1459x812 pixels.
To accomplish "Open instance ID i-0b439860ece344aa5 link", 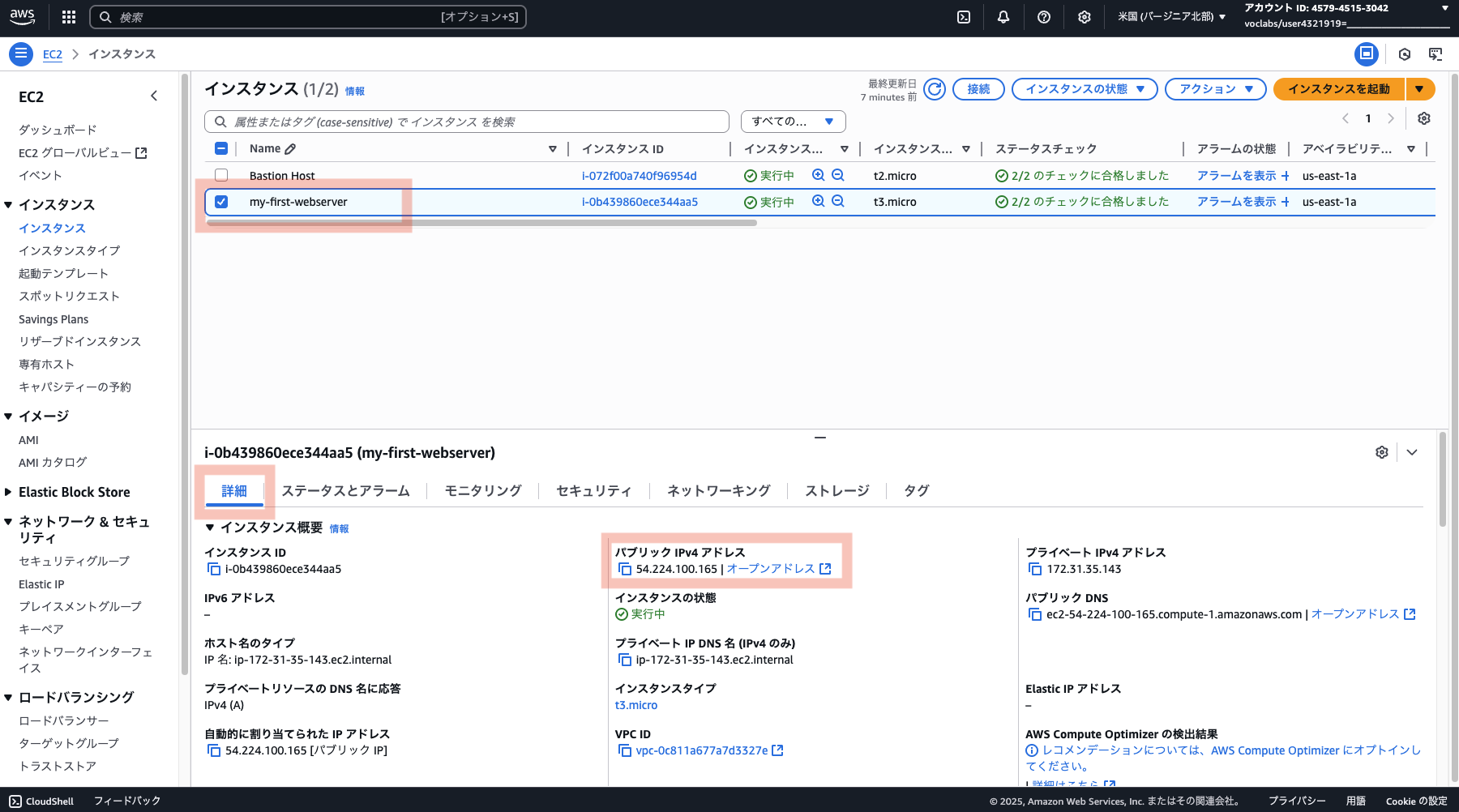I will click(640, 202).
